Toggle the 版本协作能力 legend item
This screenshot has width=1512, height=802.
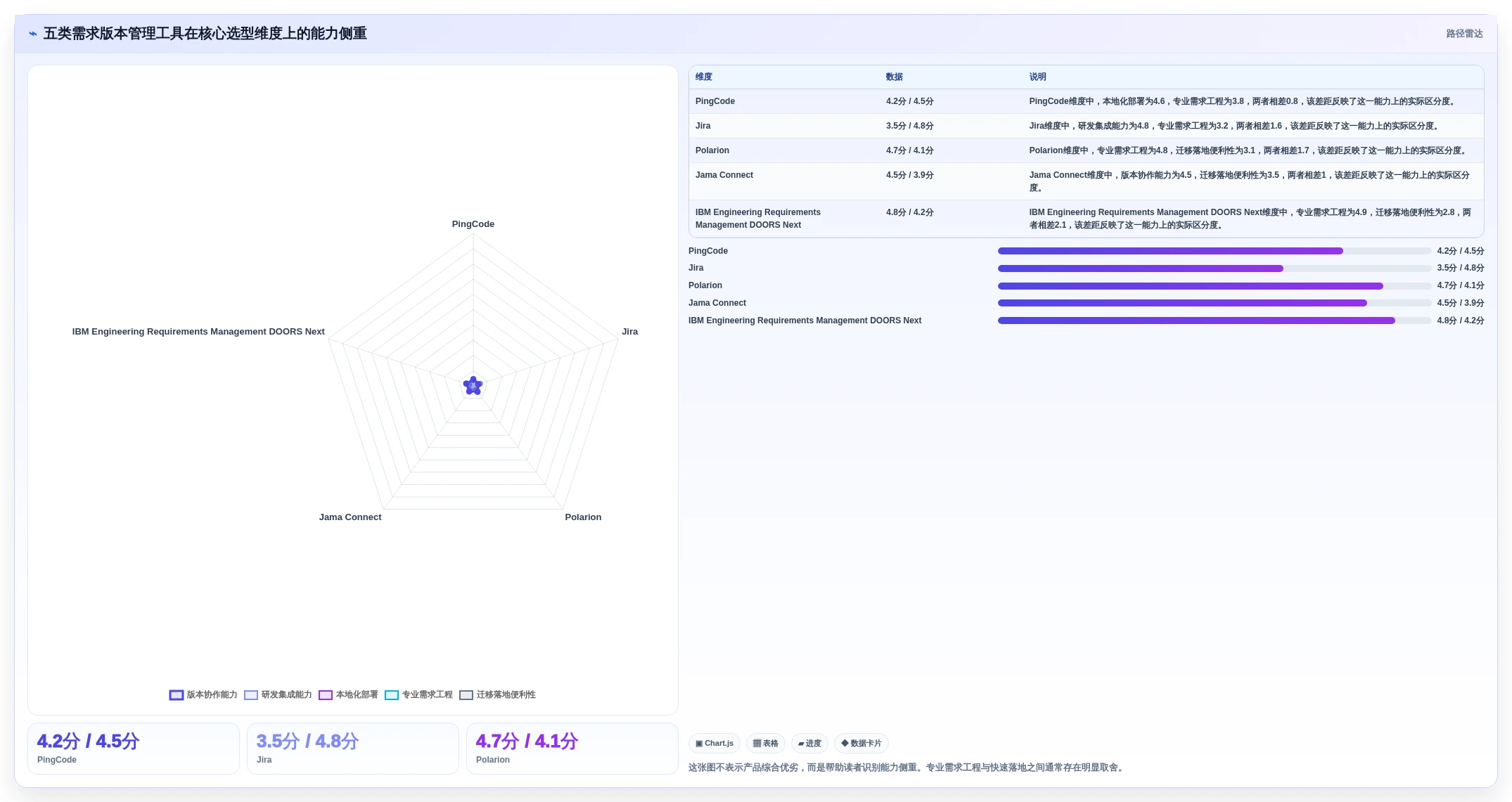pos(203,694)
